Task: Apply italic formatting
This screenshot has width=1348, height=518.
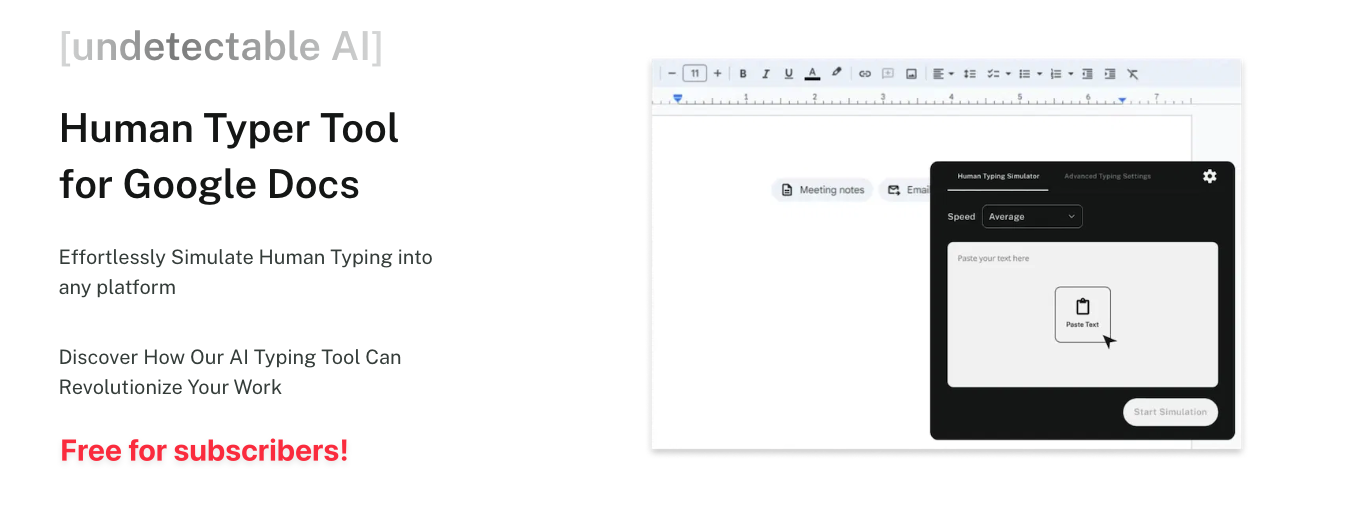Action: 766,74
